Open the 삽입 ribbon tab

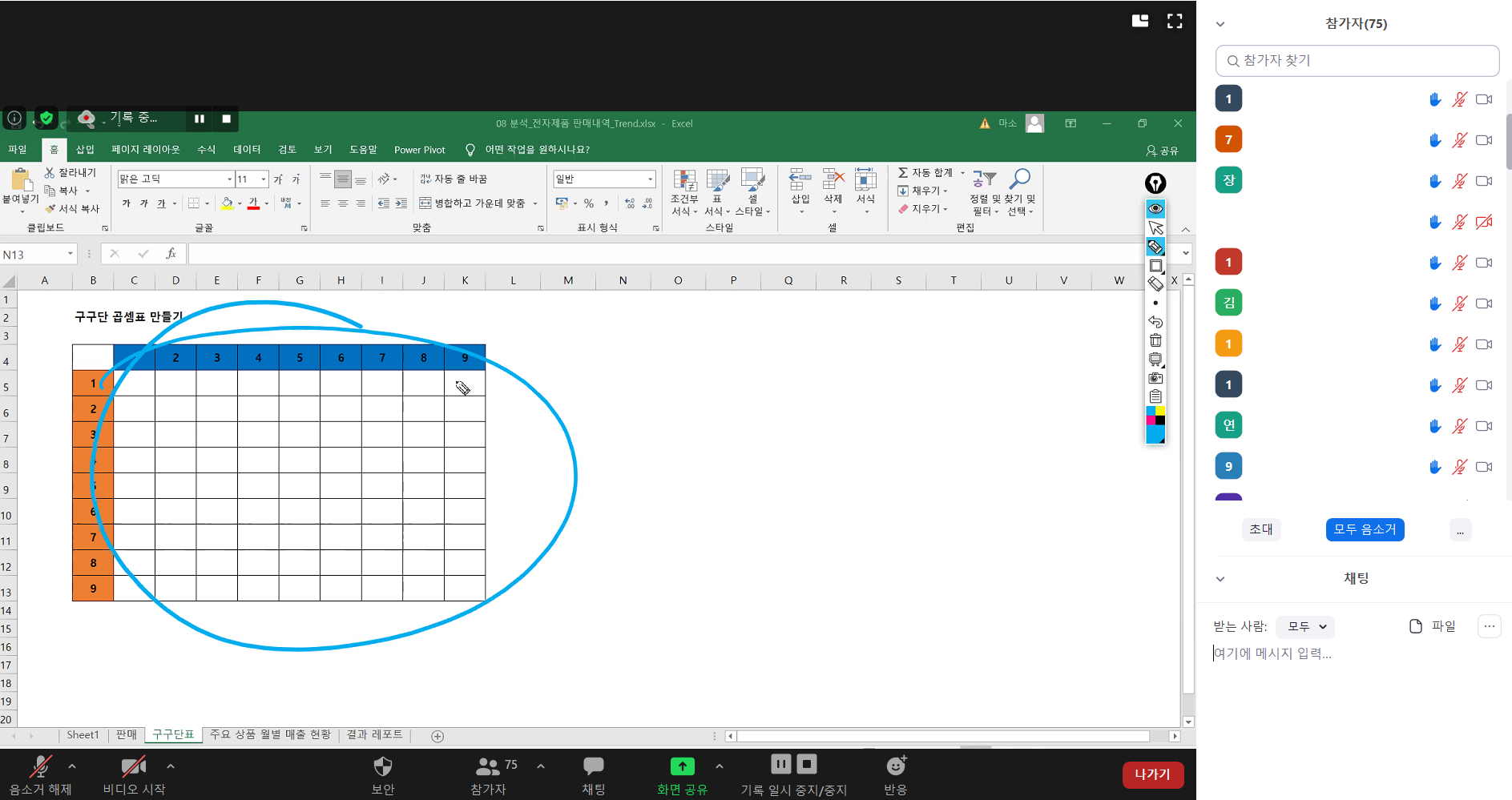(x=85, y=150)
